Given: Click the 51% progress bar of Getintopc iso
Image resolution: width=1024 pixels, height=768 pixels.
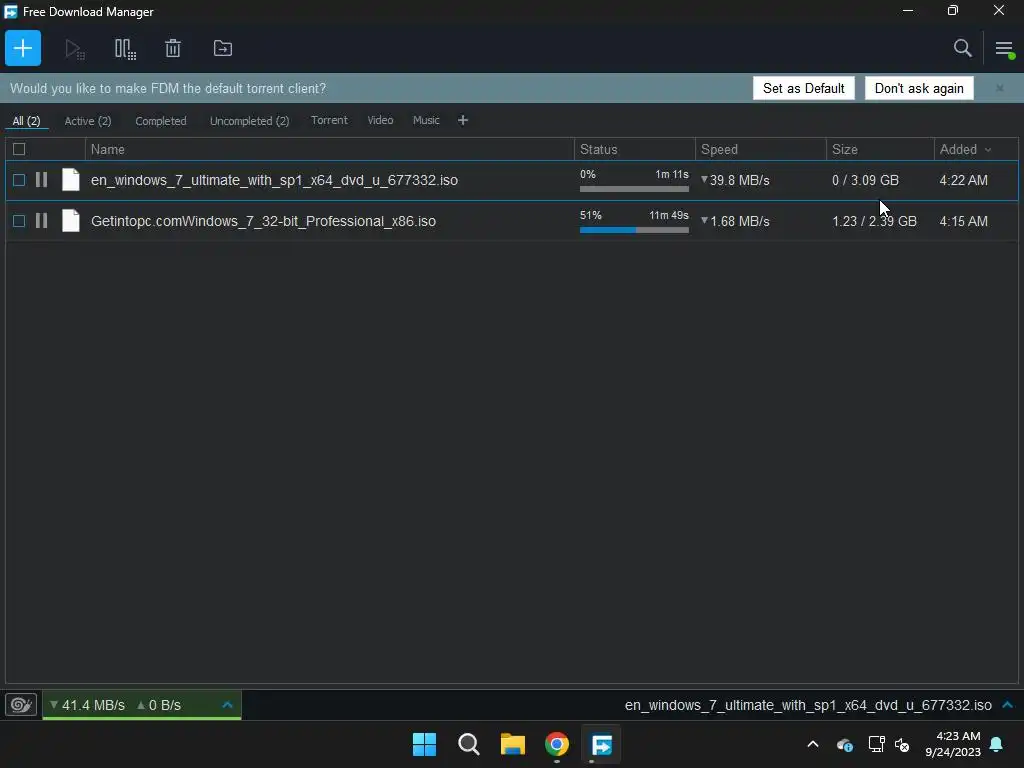Looking at the screenshot, I should pos(634,230).
